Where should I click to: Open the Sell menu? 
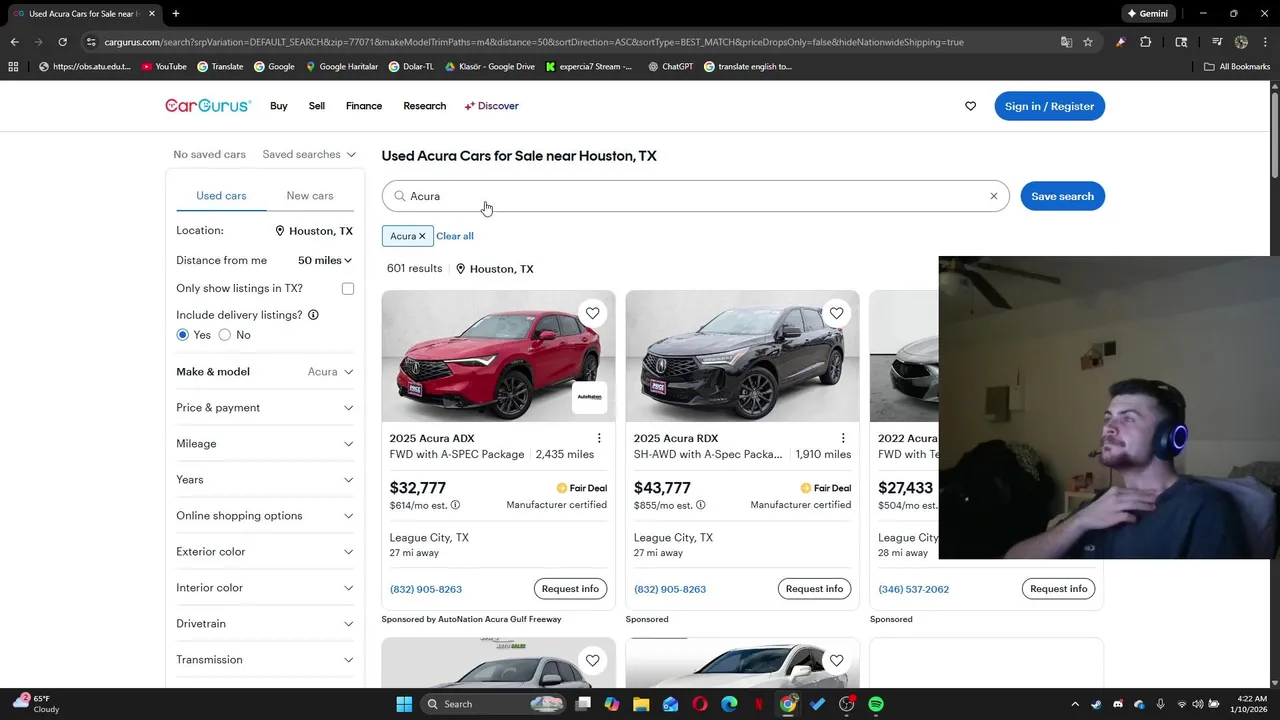coord(317,106)
